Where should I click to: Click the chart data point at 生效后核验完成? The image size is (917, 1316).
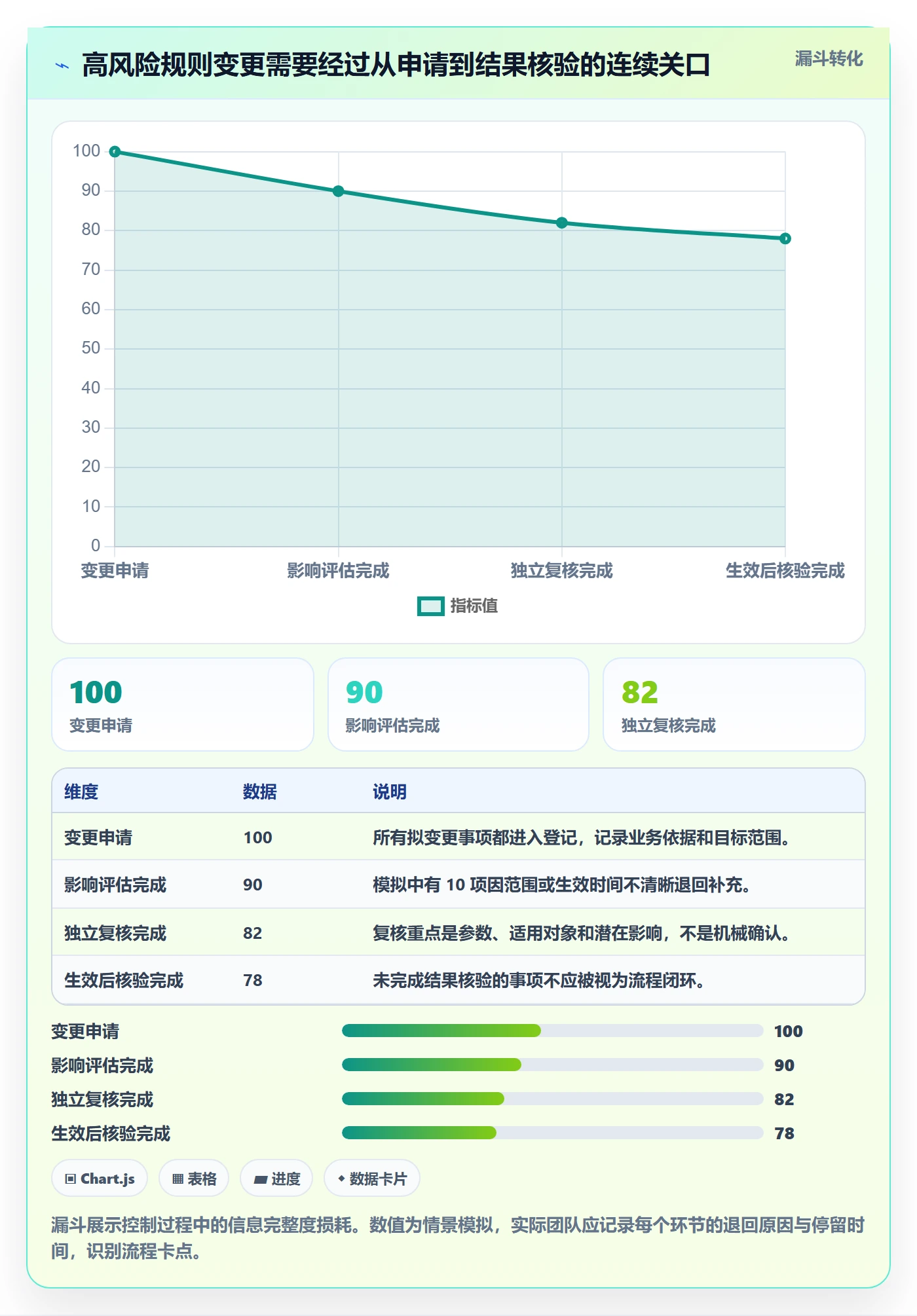coord(785,238)
